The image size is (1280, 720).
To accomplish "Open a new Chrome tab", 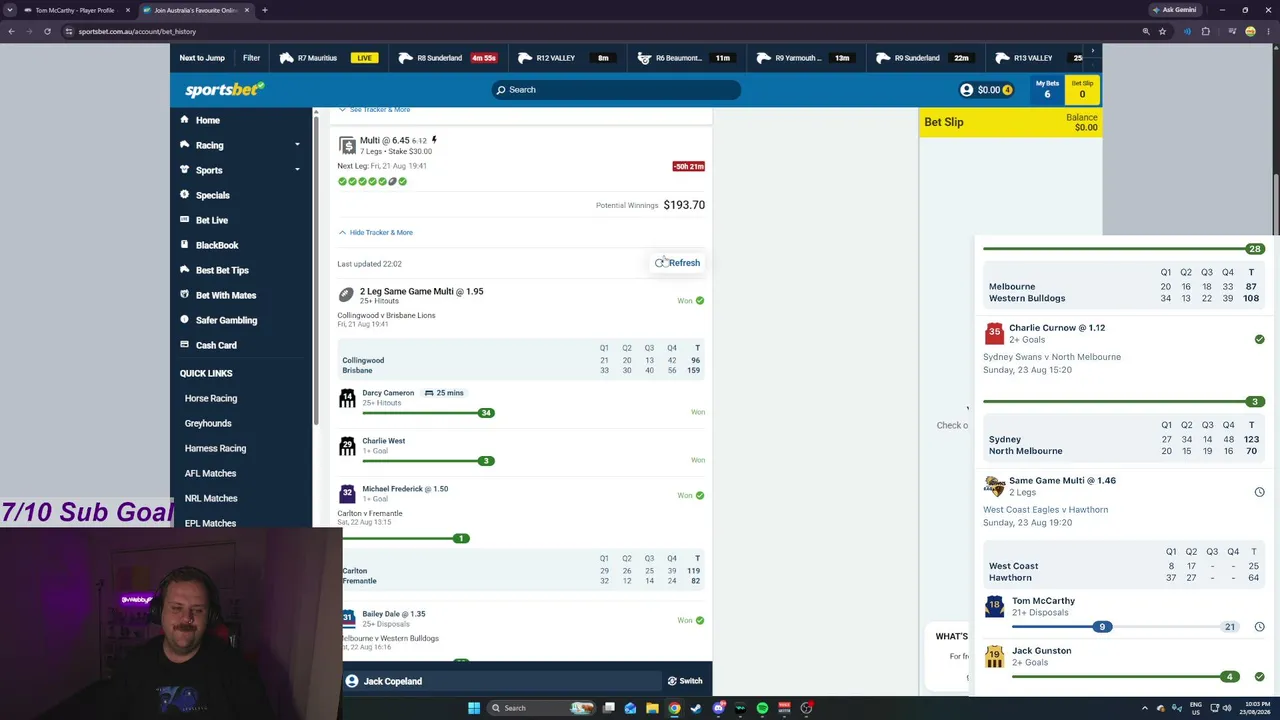I will (264, 10).
